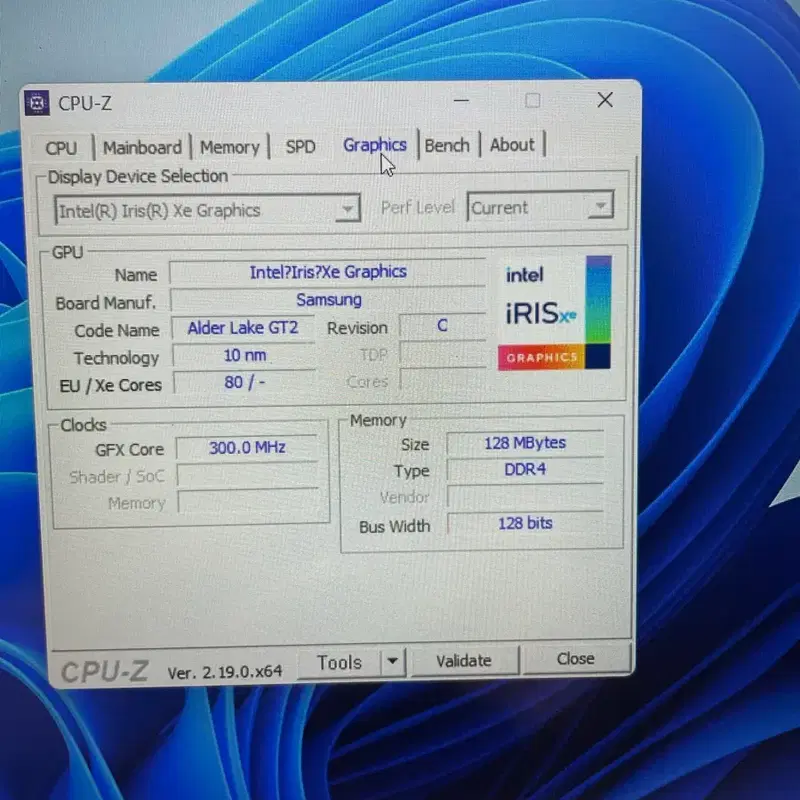
Task: Click the empty Cores field
Action: [443, 381]
